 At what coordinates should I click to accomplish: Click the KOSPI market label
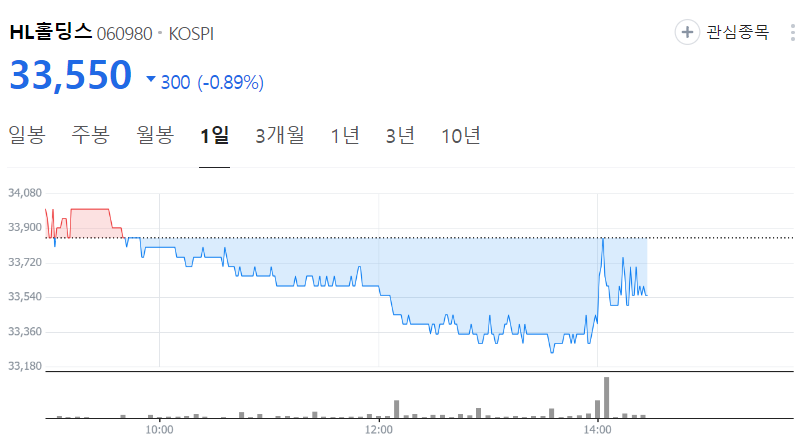(191, 34)
